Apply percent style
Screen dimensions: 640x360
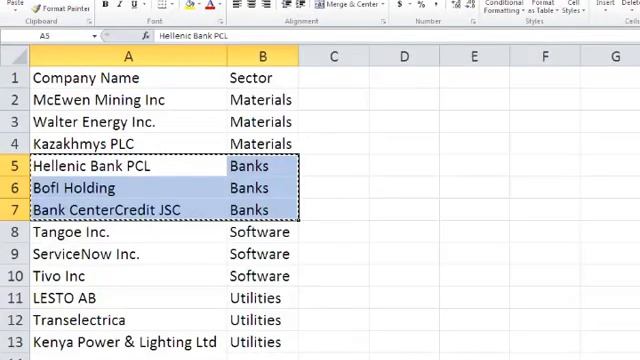421,4
